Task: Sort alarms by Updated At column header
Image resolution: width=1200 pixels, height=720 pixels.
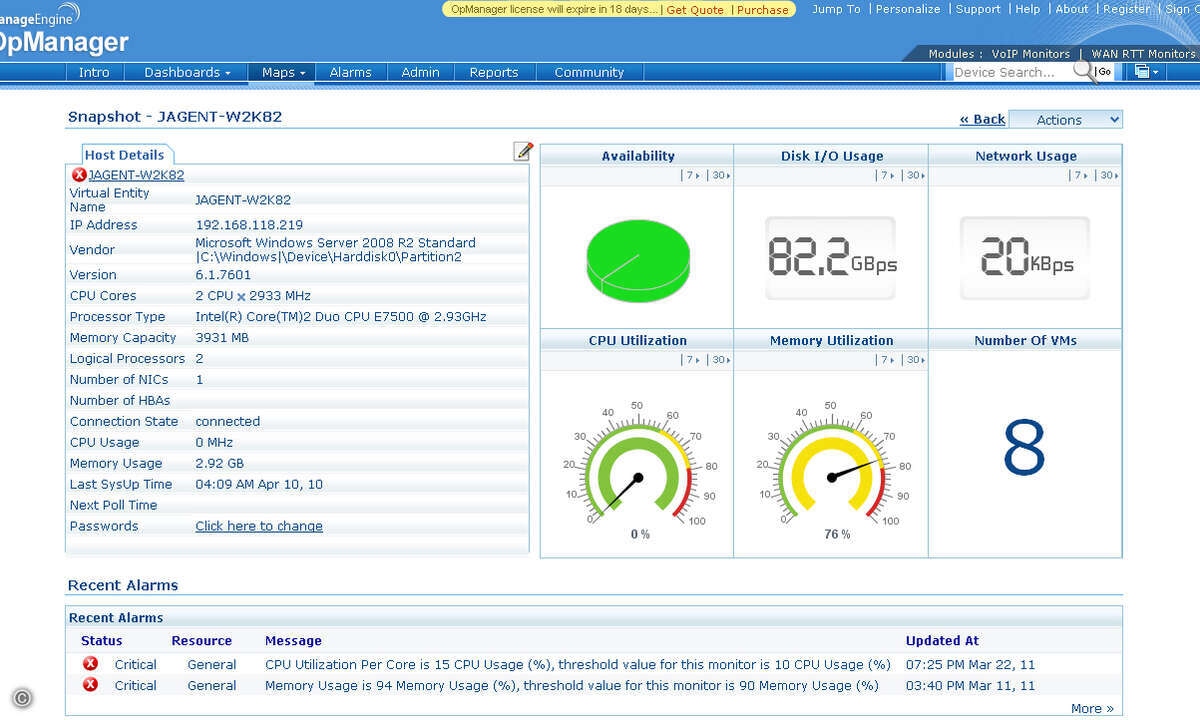Action: [942, 641]
